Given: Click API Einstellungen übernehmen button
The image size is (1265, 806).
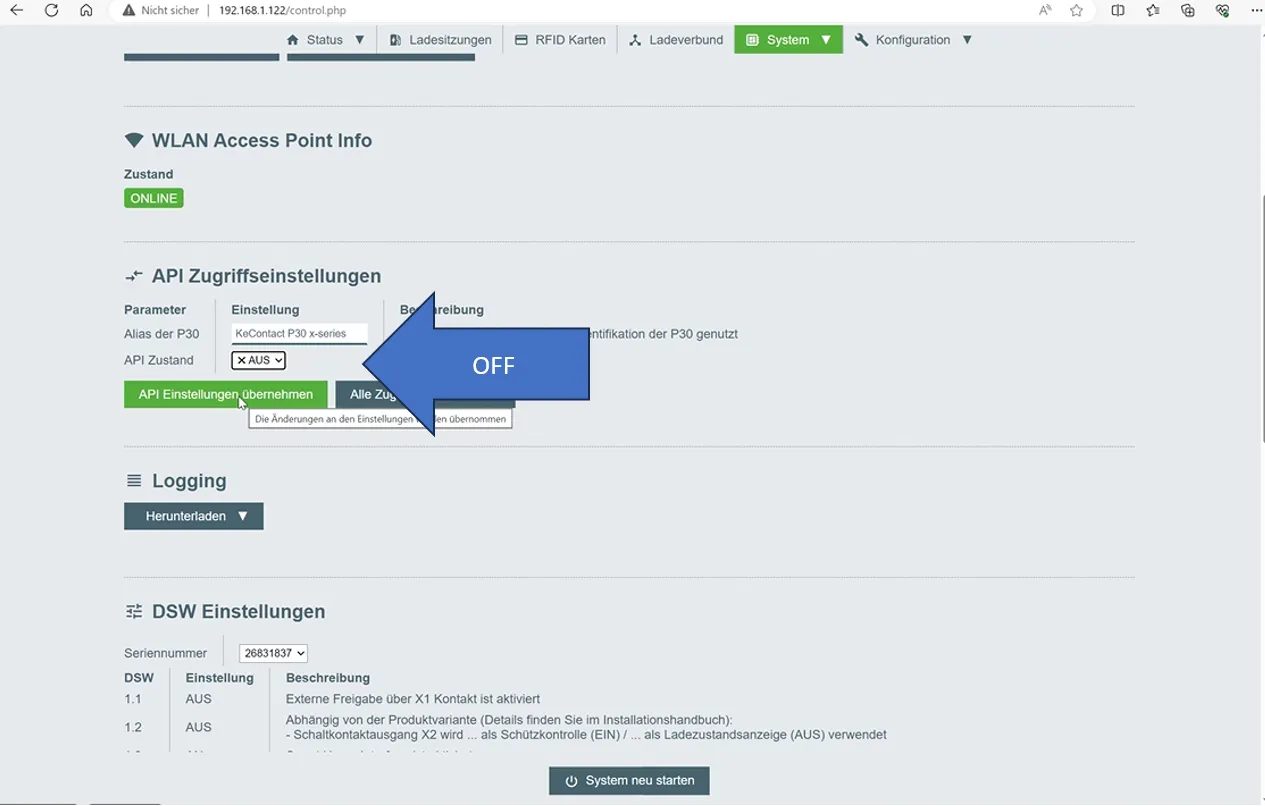Looking at the screenshot, I should 225,394.
